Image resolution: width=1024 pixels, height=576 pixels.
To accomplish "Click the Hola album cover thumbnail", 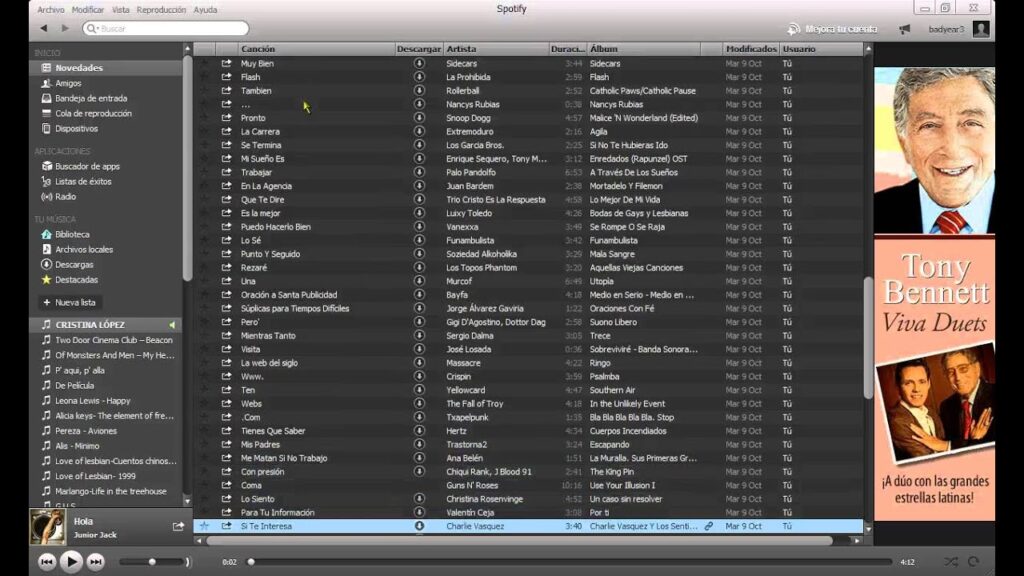I will pyautogui.click(x=48, y=526).
